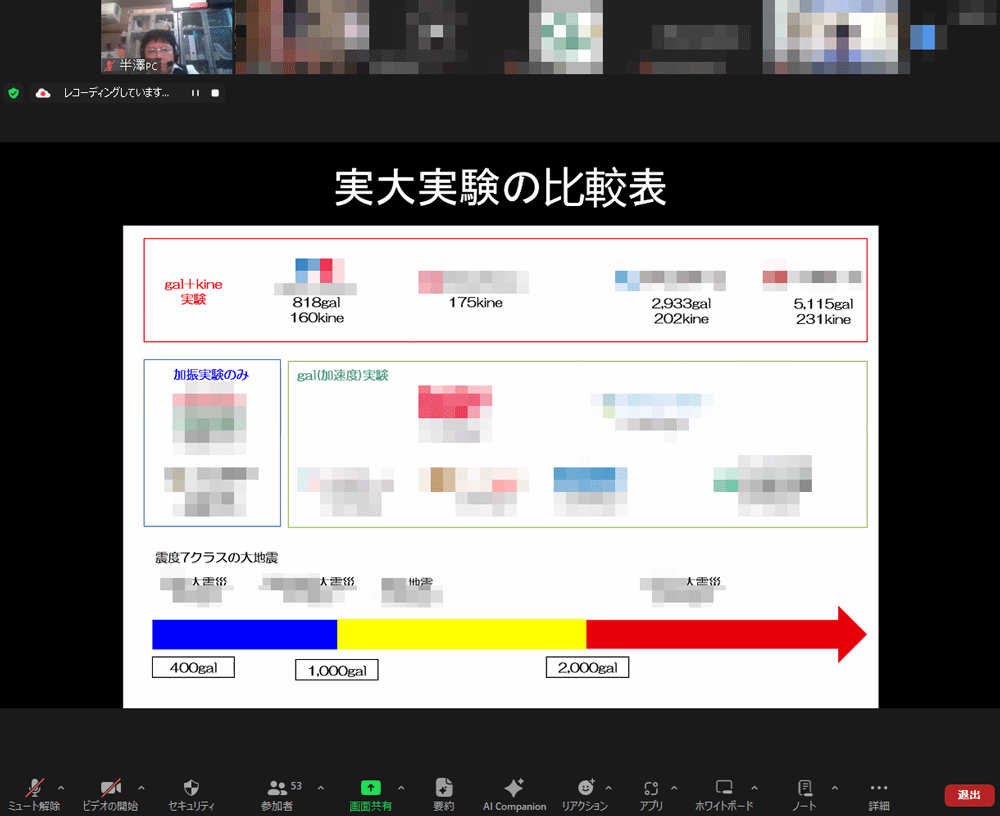Open the 要約 summary tool
The width and height of the screenshot is (1000, 816).
point(444,793)
